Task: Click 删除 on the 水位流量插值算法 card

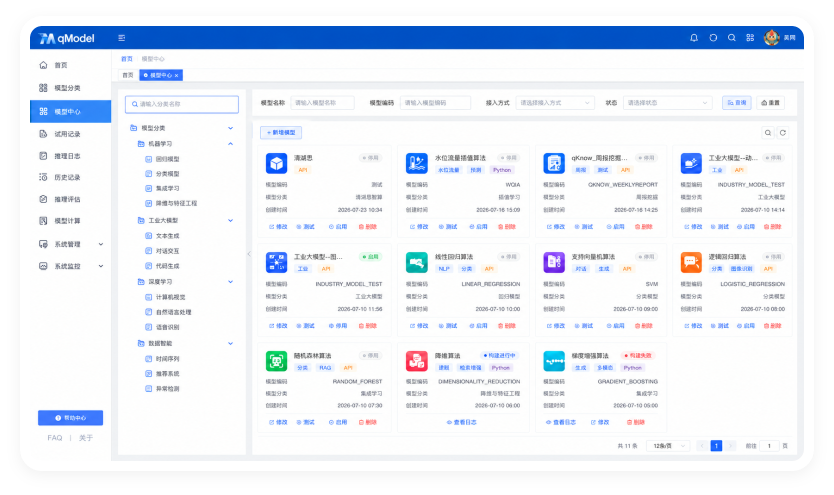Action: pos(507,227)
